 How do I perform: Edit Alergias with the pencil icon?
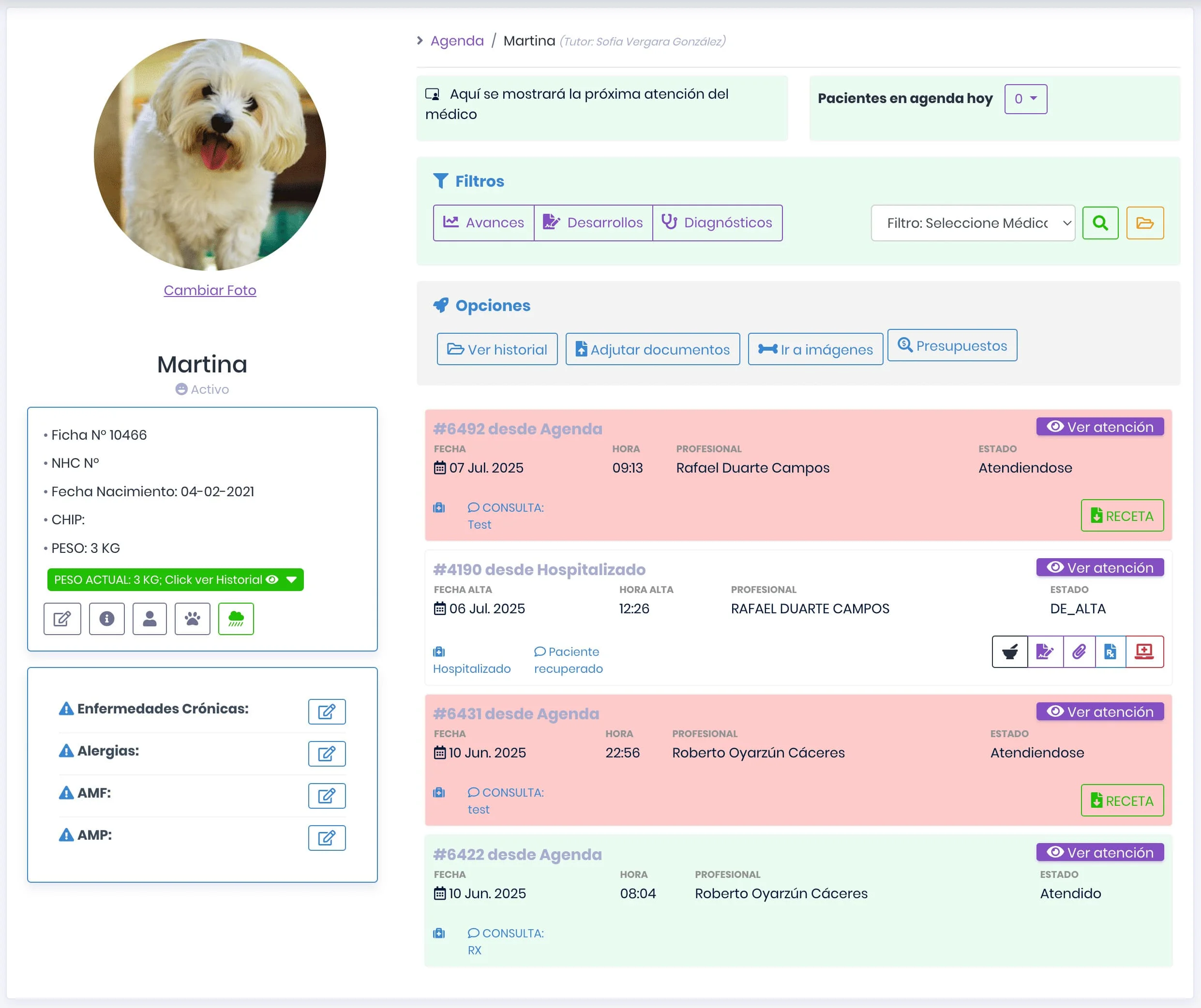tap(327, 754)
